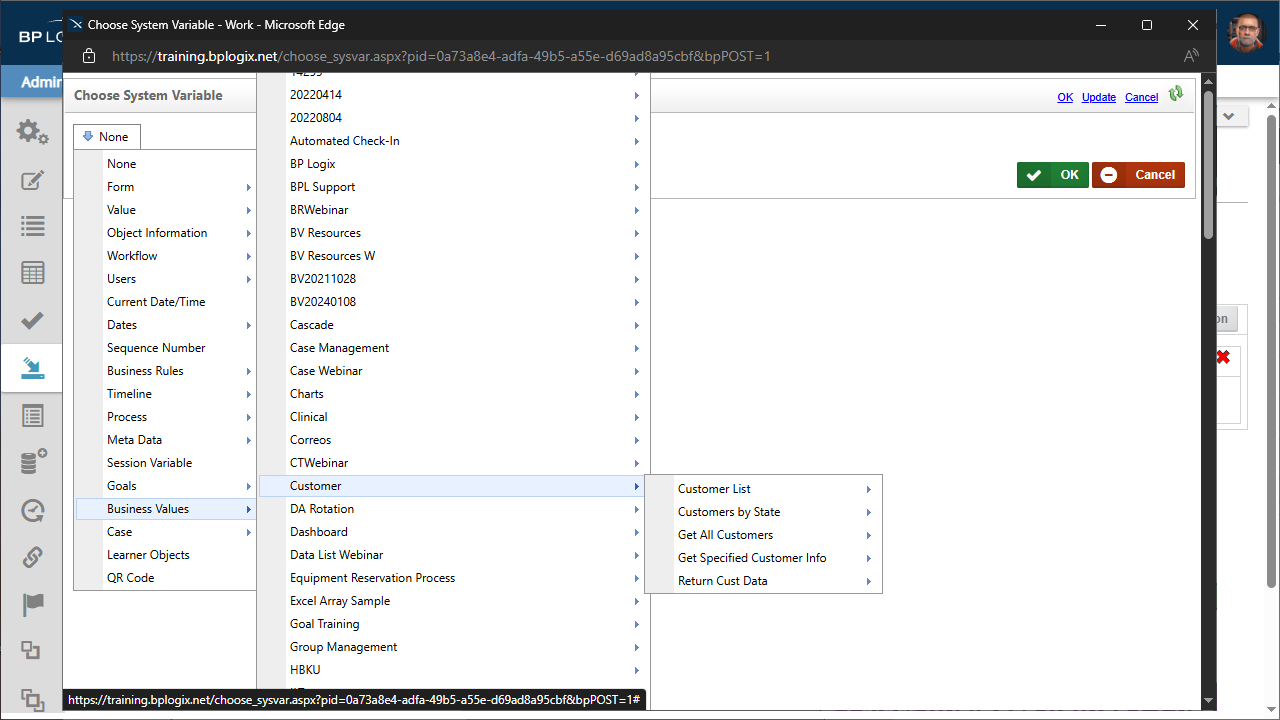
Task: Click the green OK button
Action: click(1052, 175)
